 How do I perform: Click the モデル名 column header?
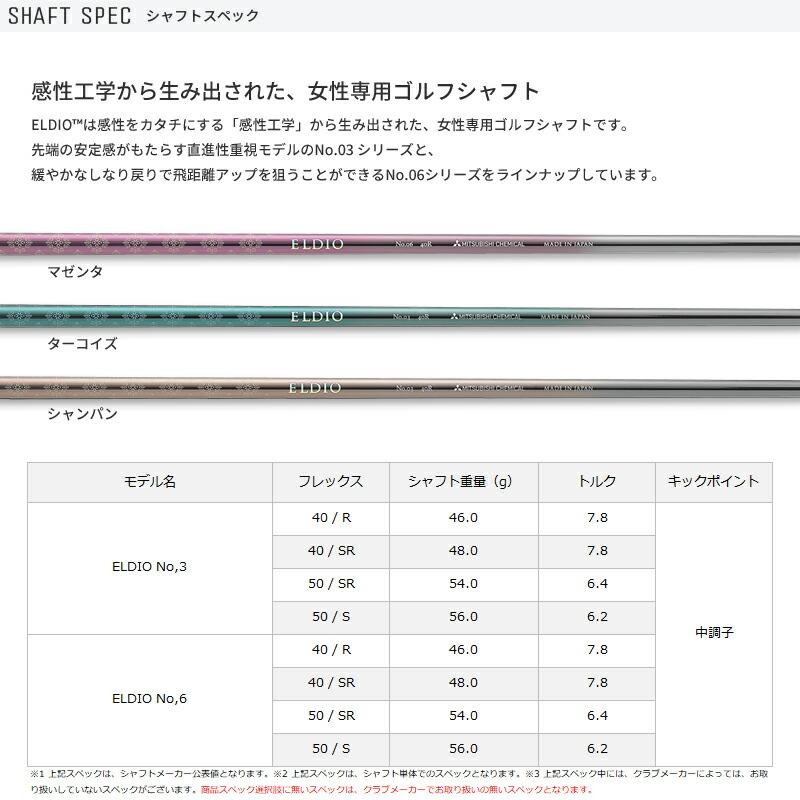point(150,482)
